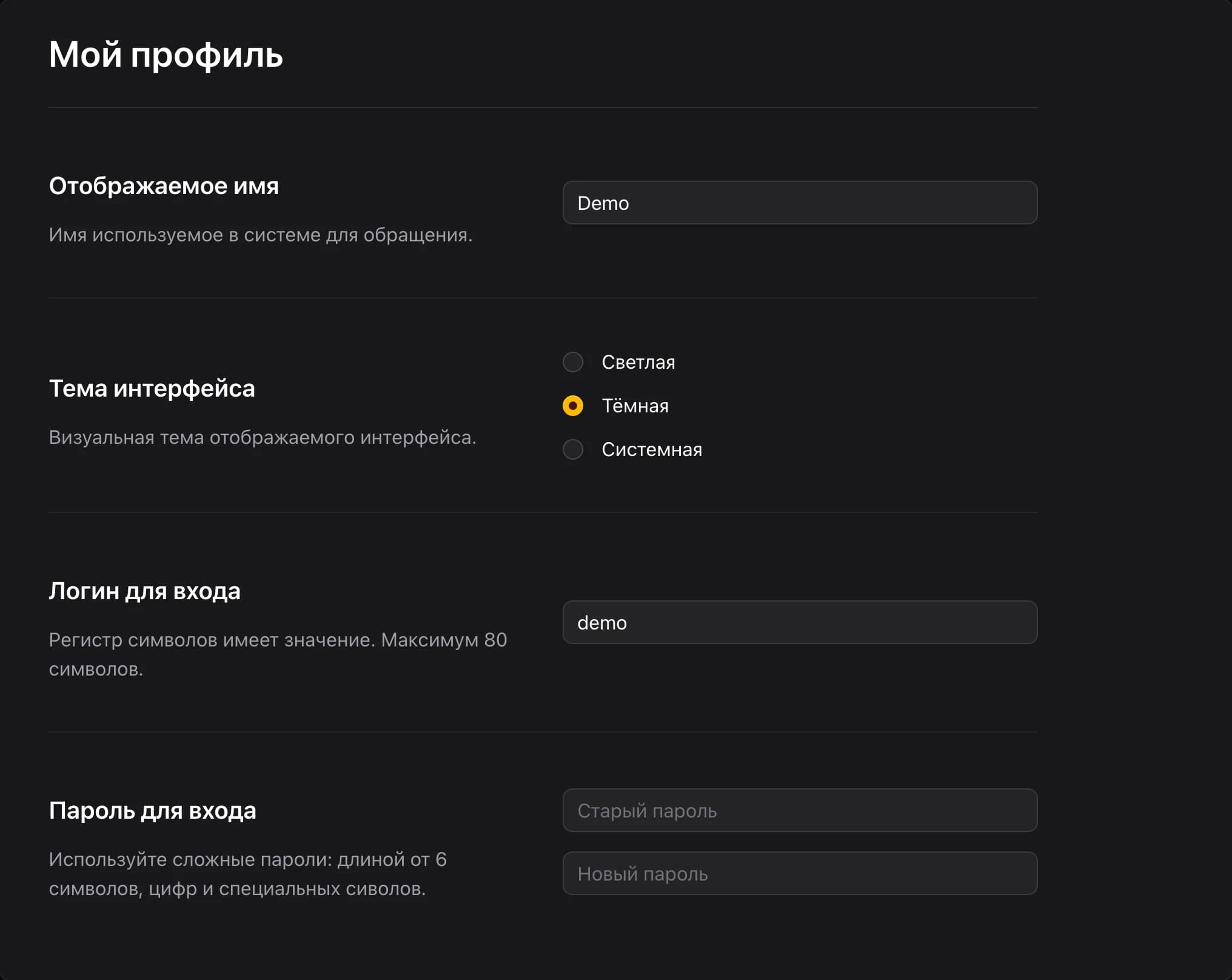1232x980 pixels.
Task: Click the Отображаемое имя section title
Action: (164, 186)
